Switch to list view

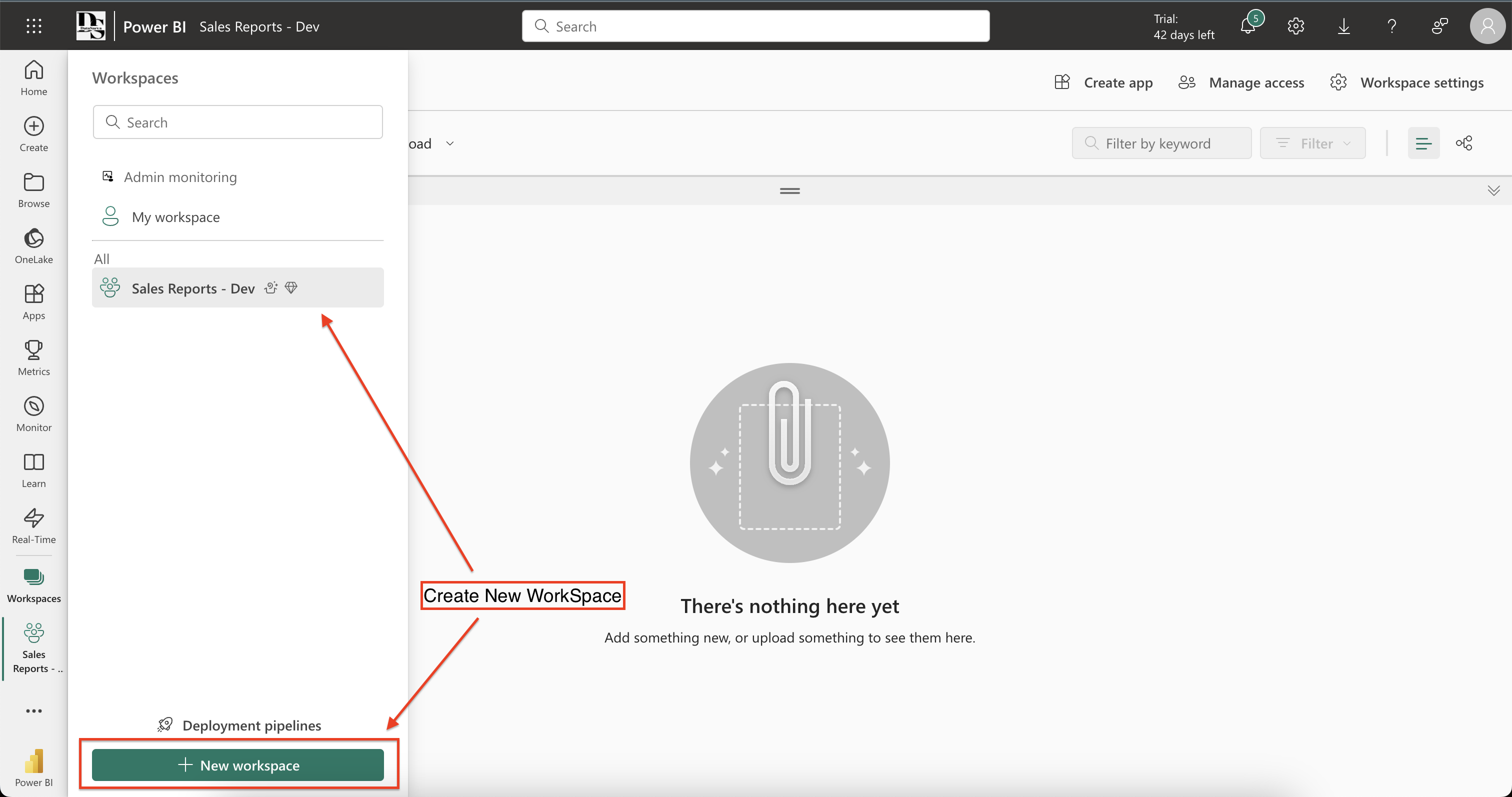pyautogui.click(x=1423, y=143)
